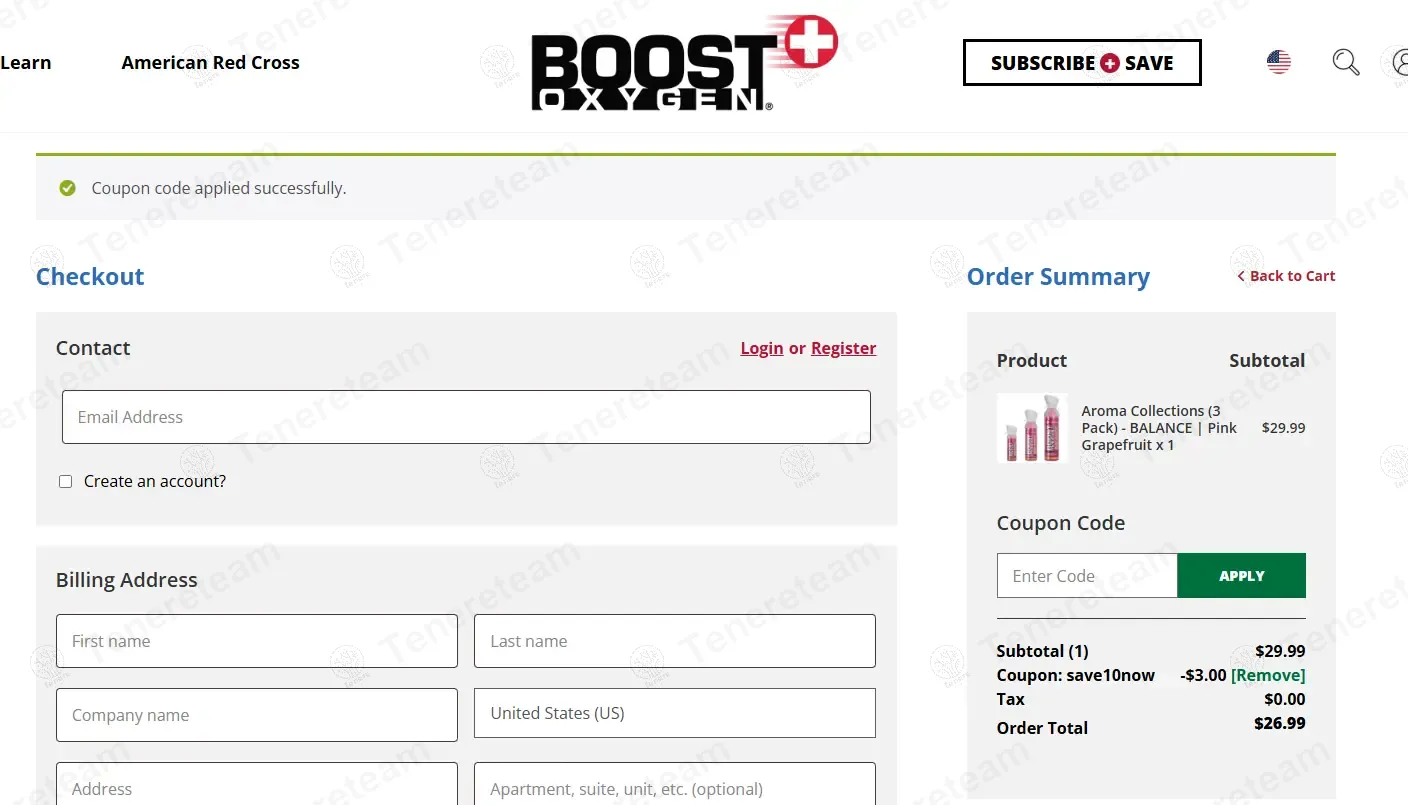Image resolution: width=1408 pixels, height=805 pixels.
Task: Select the First name input field
Action: click(x=257, y=641)
